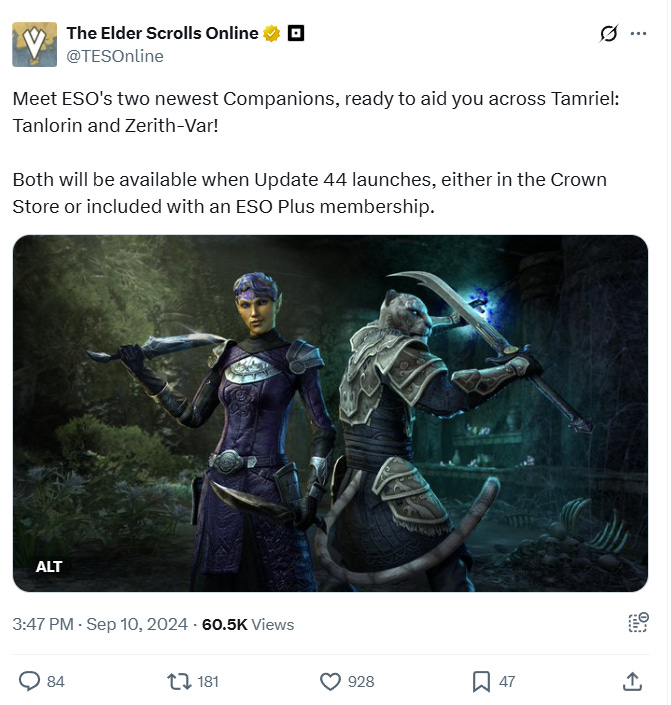Open the repost arrows icon menu
The height and width of the screenshot is (705, 671).
(179, 681)
